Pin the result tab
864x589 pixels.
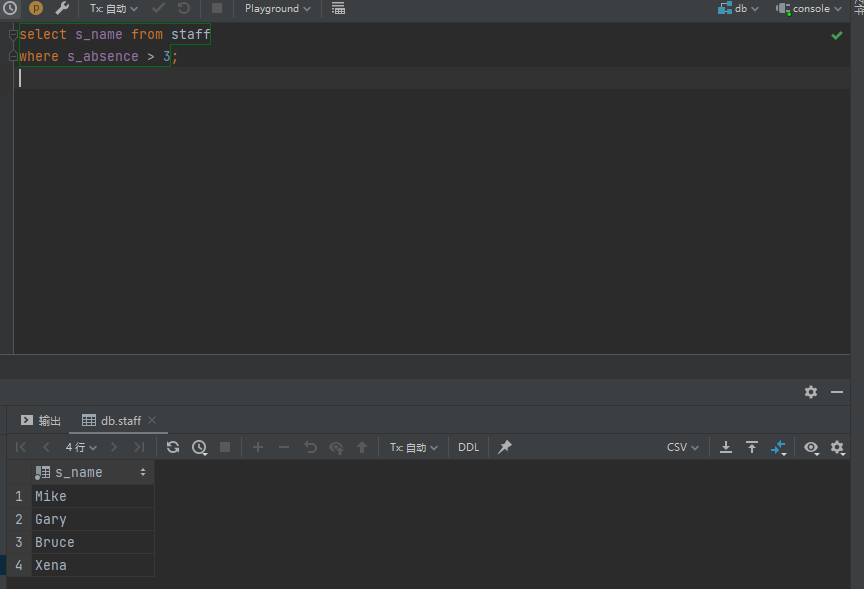point(505,447)
